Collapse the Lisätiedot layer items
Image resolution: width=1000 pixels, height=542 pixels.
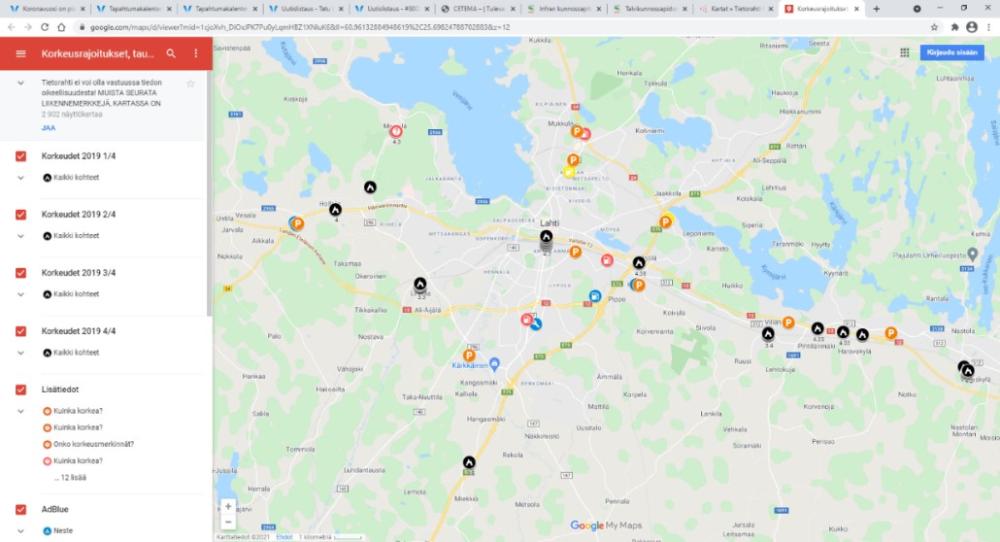pos(21,411)
